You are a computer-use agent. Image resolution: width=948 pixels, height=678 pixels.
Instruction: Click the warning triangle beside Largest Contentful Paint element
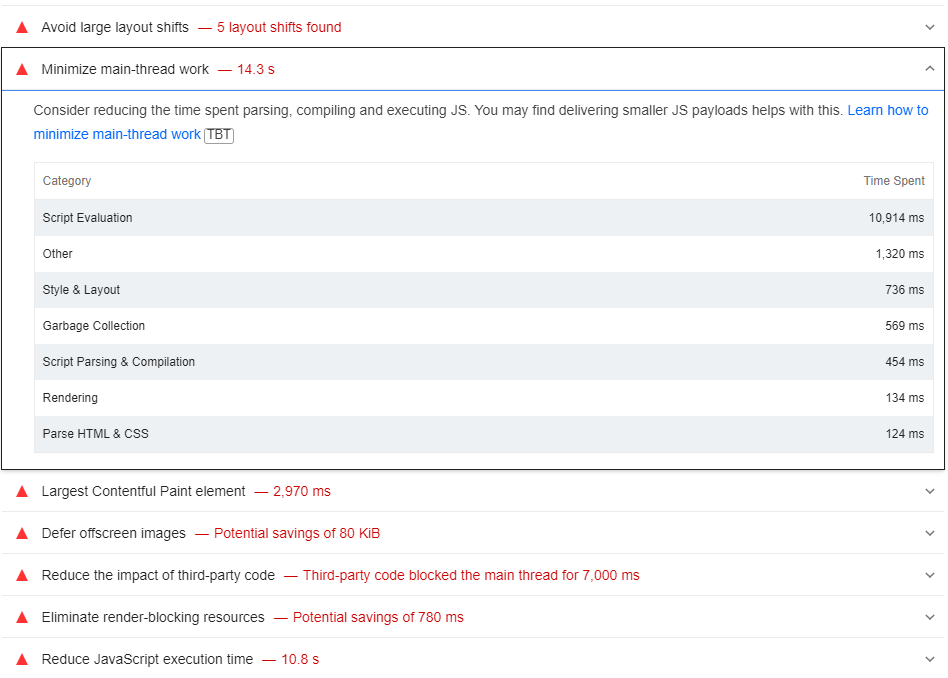pos(21,491)
